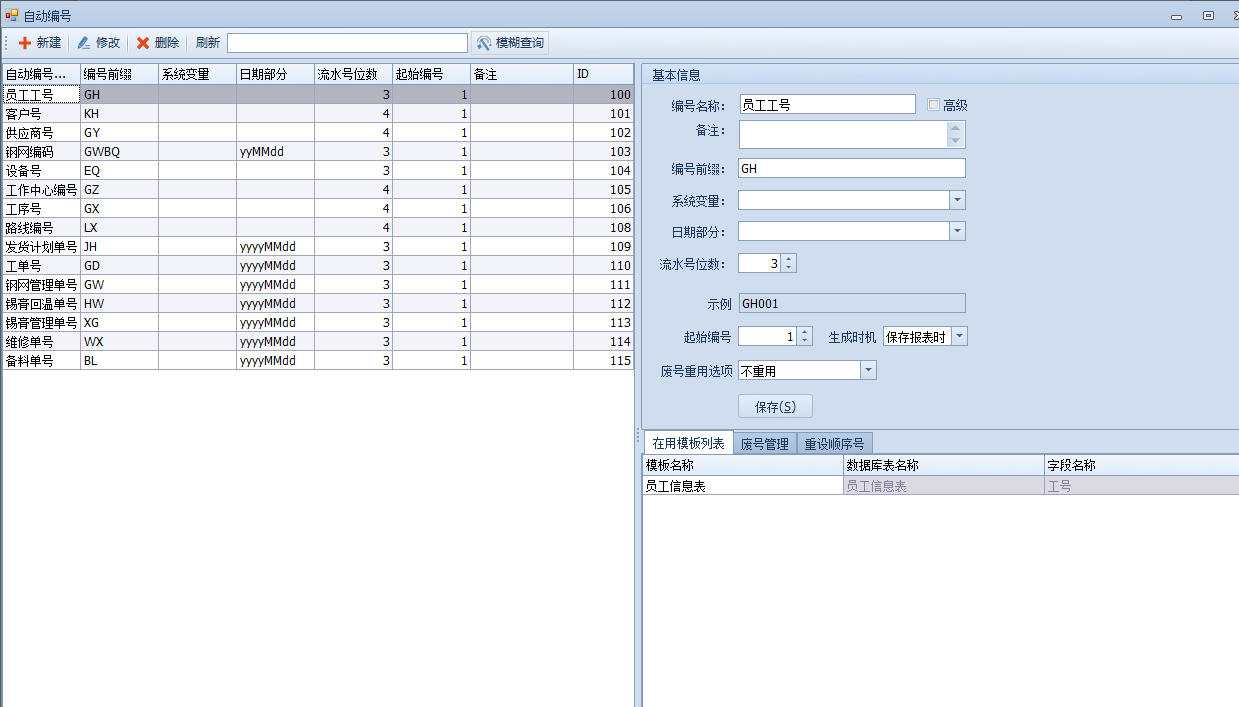Image resolution: width=1239 pixels, height=707 pixels.
Task: Open the 生成时机 dropdown
Action: point(959,336)
